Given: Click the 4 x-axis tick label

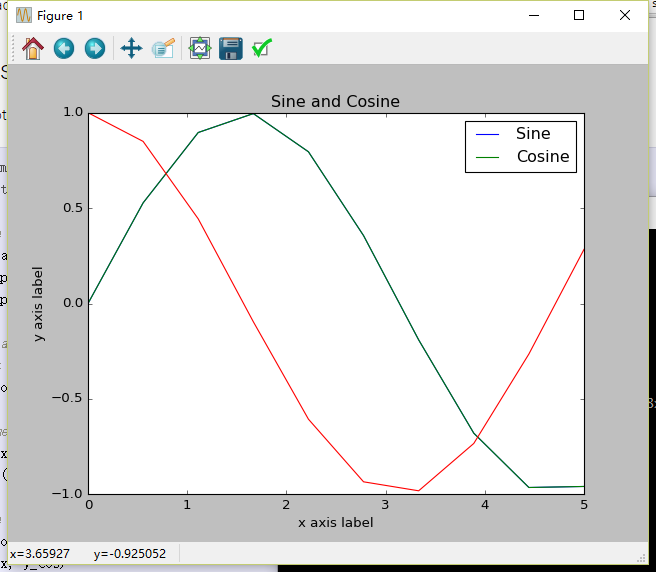Looking at the screenshot, I should point(485,505).
